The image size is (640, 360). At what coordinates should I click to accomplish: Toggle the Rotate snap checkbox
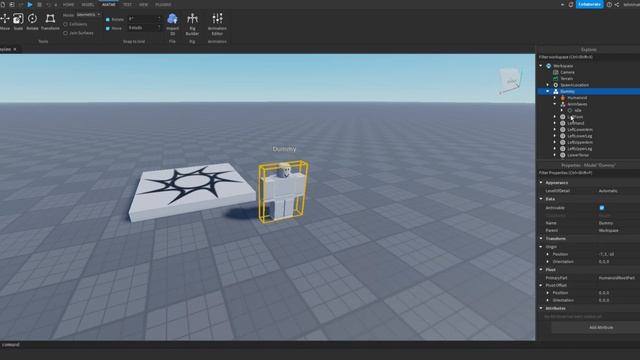point(108,19)
